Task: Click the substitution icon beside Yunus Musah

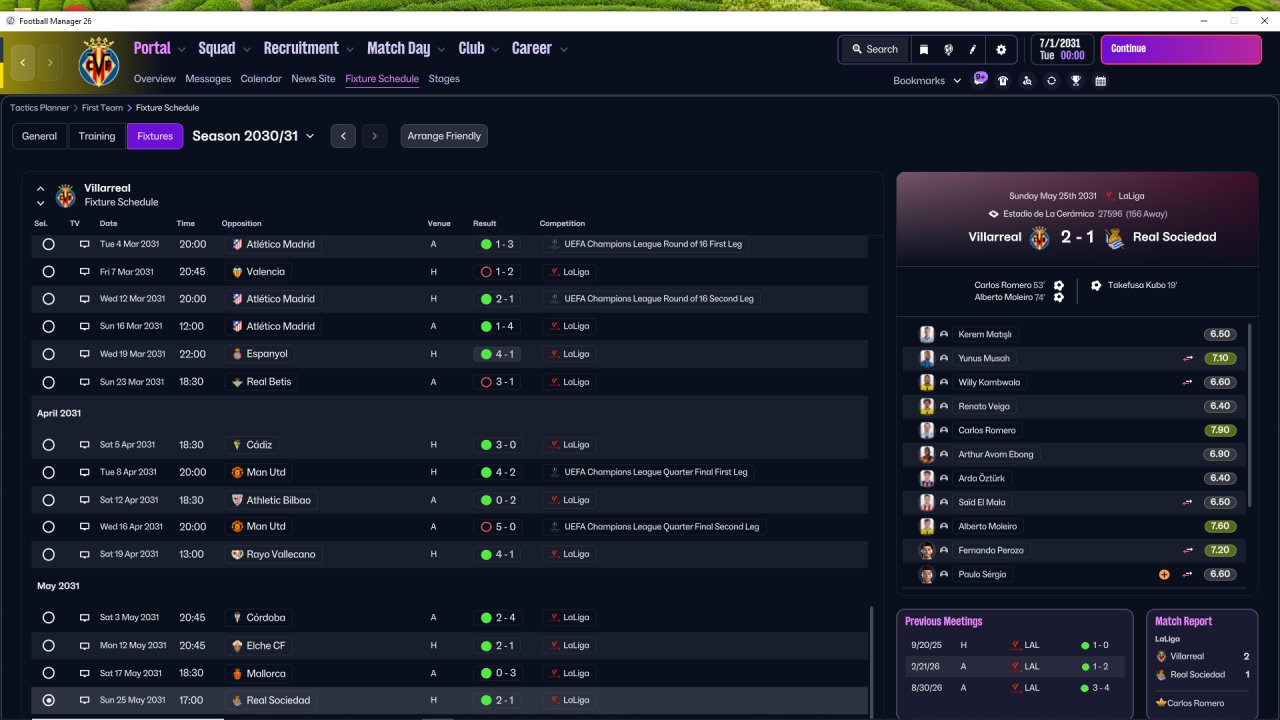Action: tap(1188, 358)
